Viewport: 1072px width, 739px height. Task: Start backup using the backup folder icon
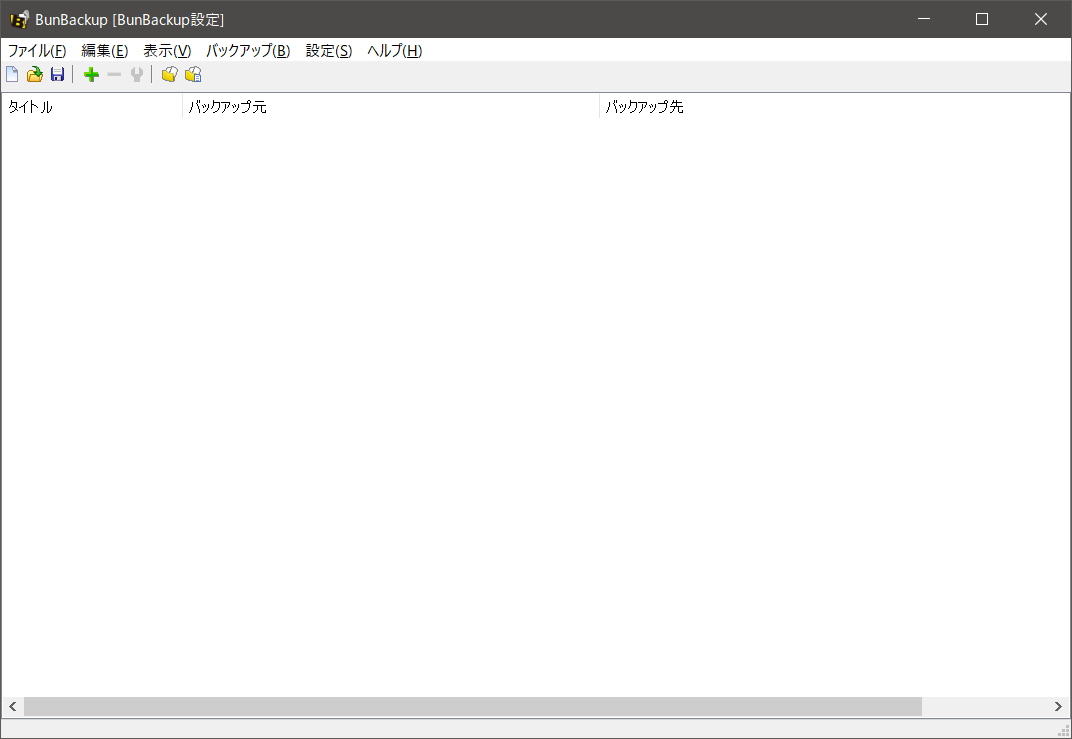pyautogui.click(x=169, y=73)
